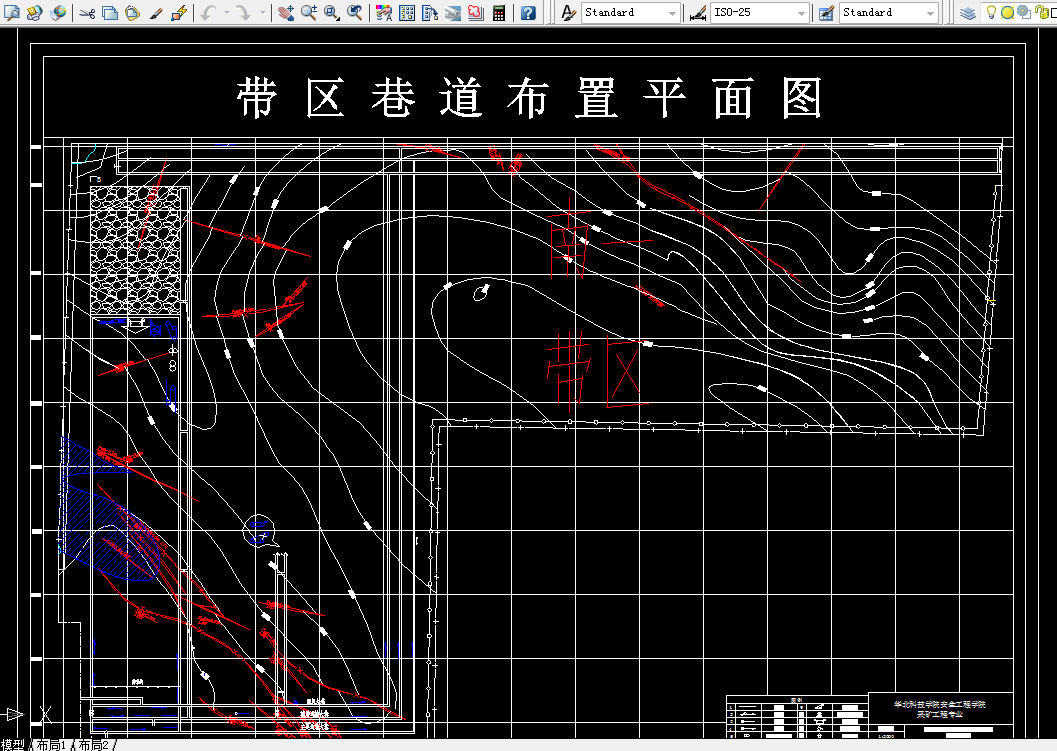Screen dimensions: 1057x751
Task: Switch to the 模型 tab
Action: [13, 745]
